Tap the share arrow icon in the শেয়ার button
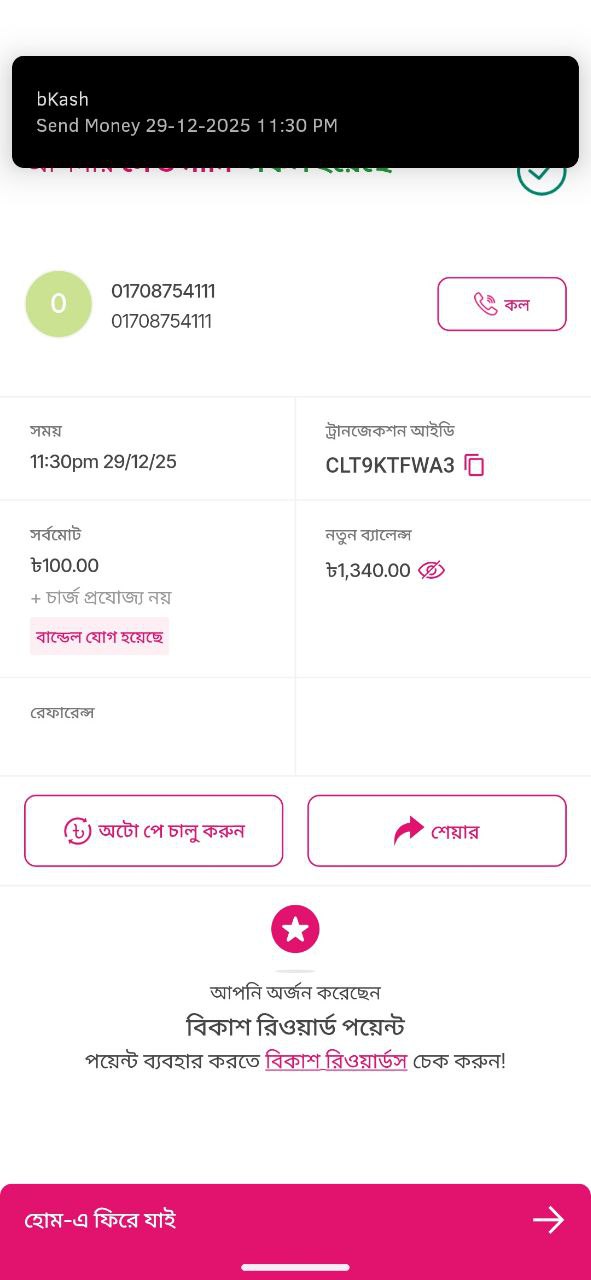Image resolution: width=591 pixels, height=1280 pixels. [410, 830]
